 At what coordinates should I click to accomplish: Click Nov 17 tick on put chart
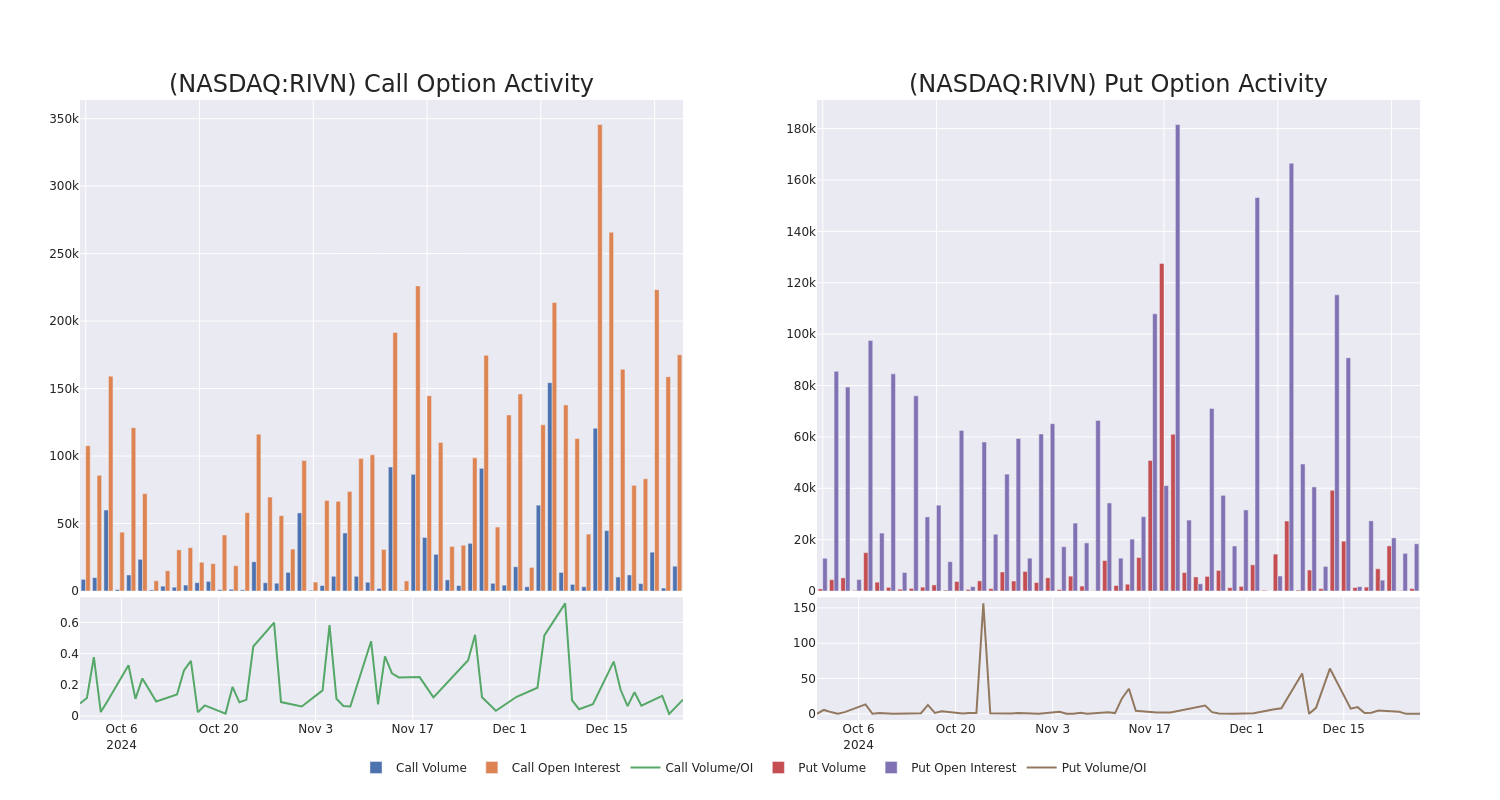tap(1150, 729)
